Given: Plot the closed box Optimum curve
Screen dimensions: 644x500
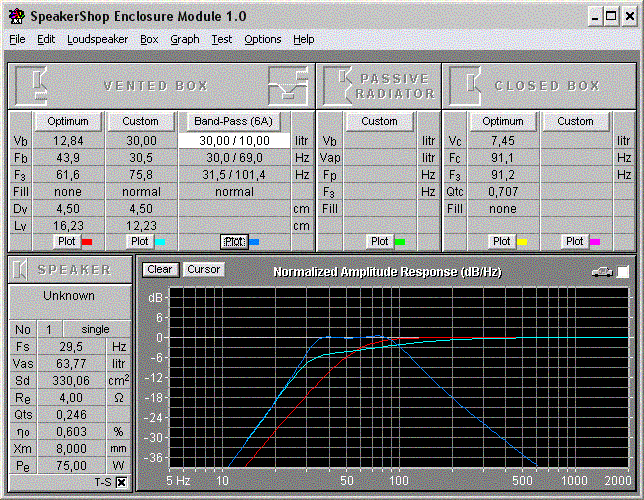Looking at the screenshot, I should coord(501,241).
